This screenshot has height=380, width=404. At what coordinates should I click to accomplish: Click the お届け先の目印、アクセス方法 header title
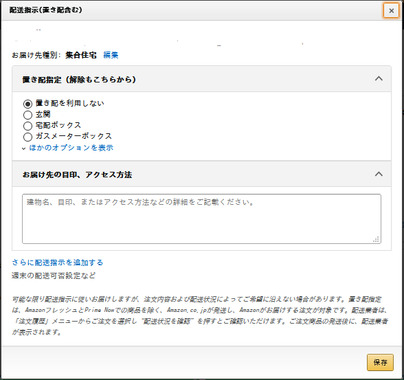[x=77, y=175]
